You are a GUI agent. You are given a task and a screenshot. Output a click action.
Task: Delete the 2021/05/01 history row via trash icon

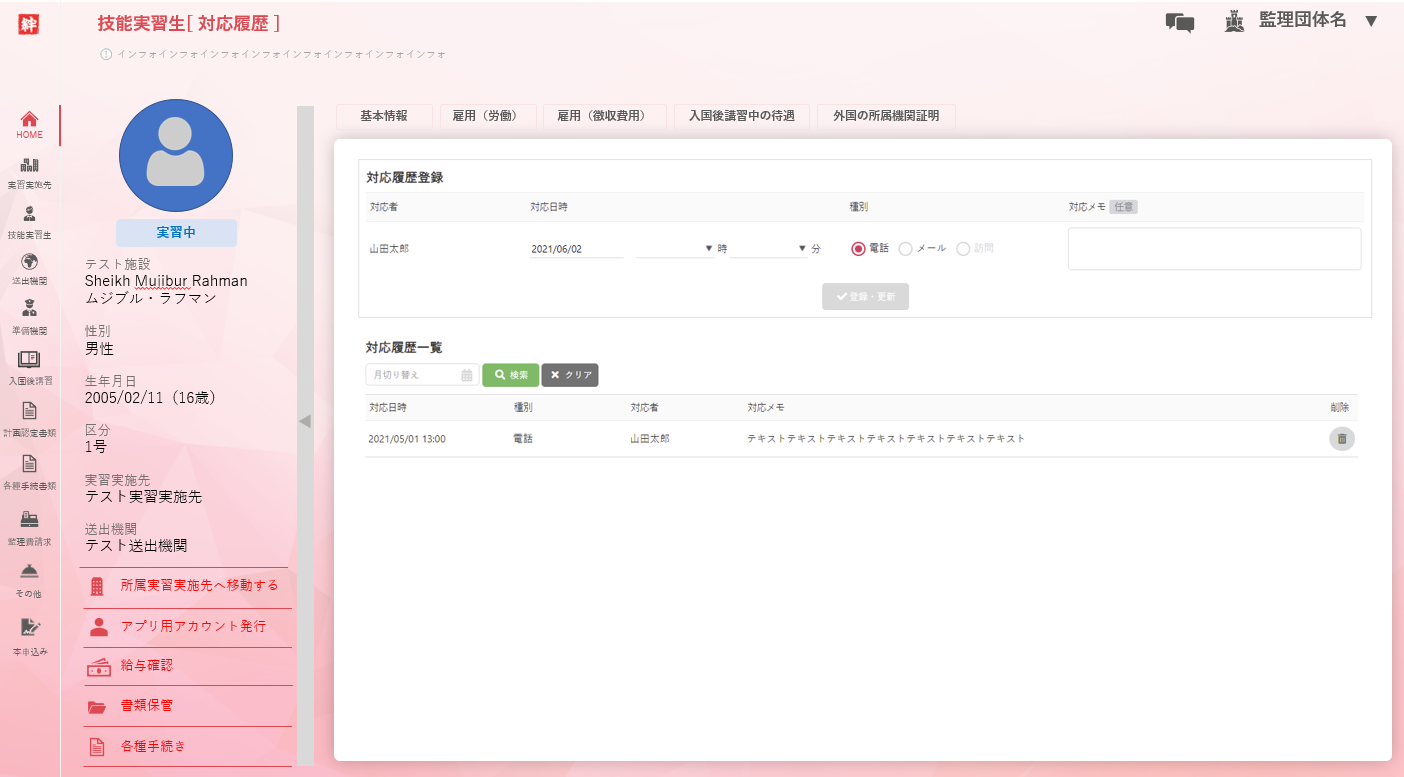[x=1341, y=438]
